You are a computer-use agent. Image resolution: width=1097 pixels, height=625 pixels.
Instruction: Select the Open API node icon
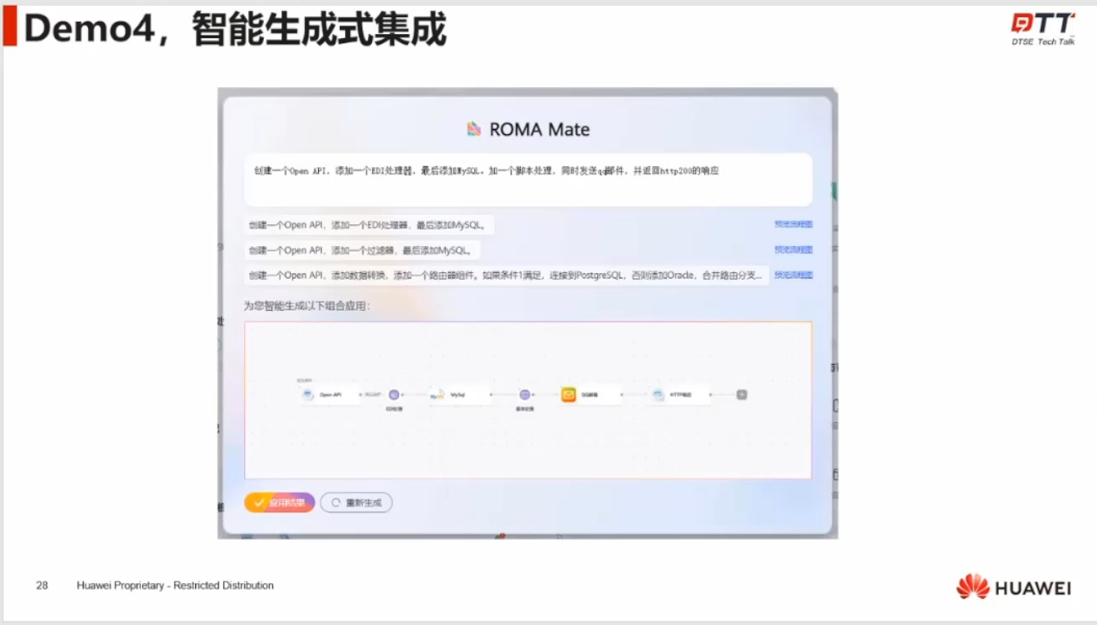pyautogui.click(x=308, y=395)
